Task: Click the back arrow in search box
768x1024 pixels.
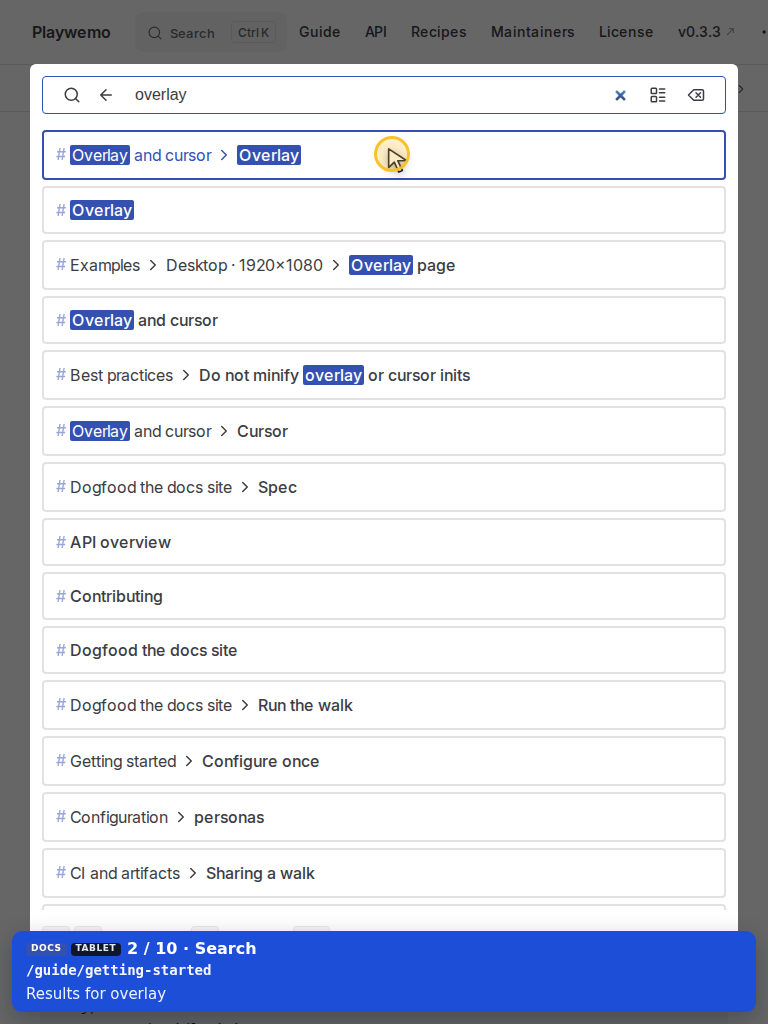Action: [106, 95]
